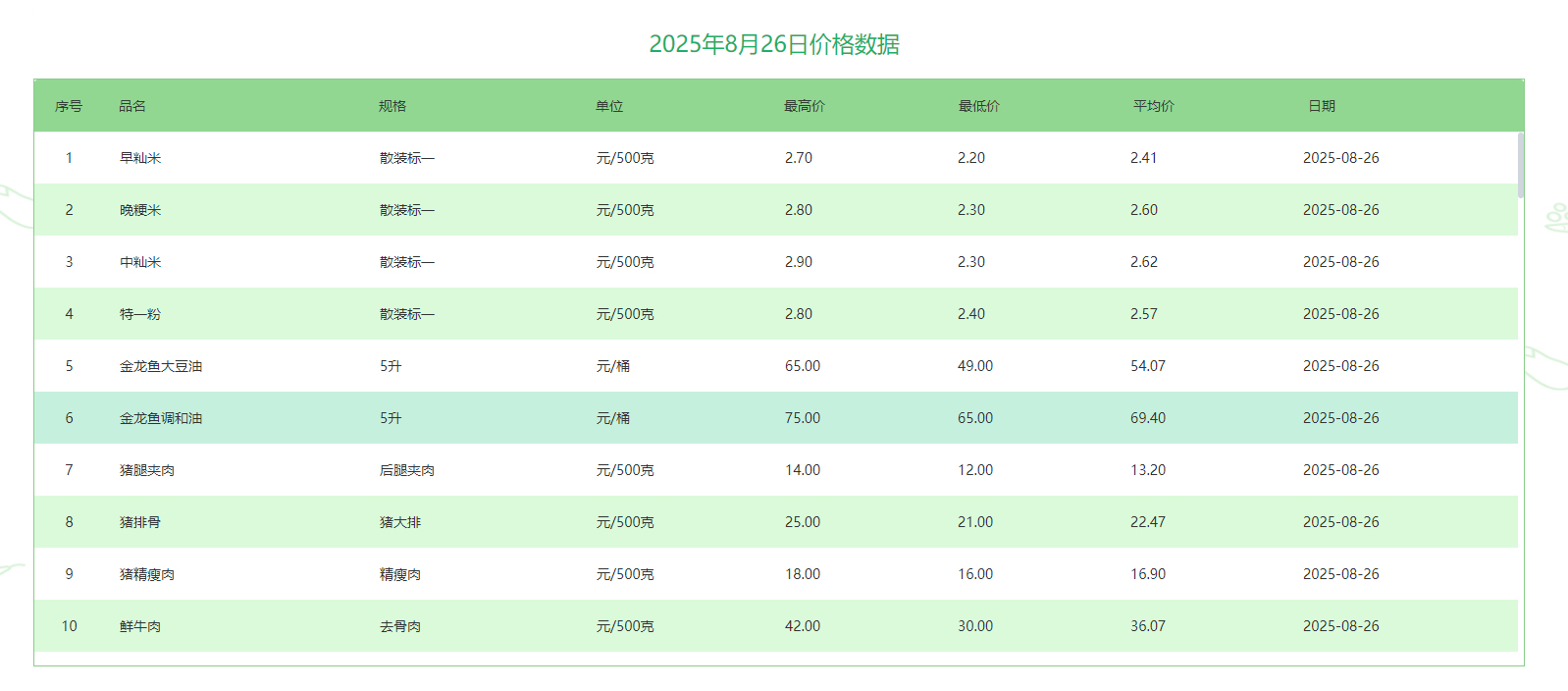Click the average price 36.07 cell

click(1148, 626)
